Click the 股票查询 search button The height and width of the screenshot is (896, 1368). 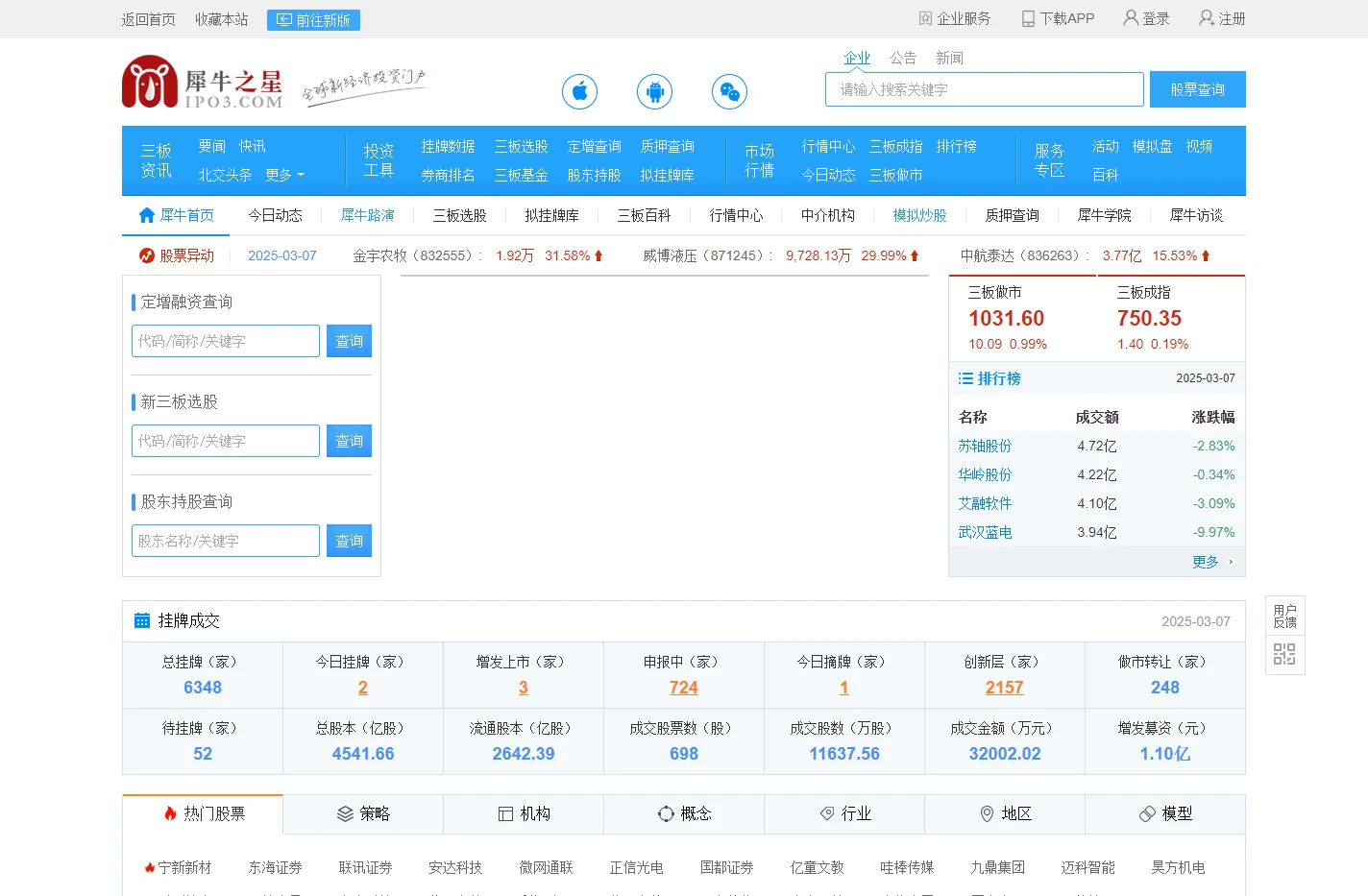click(1198, 89)
